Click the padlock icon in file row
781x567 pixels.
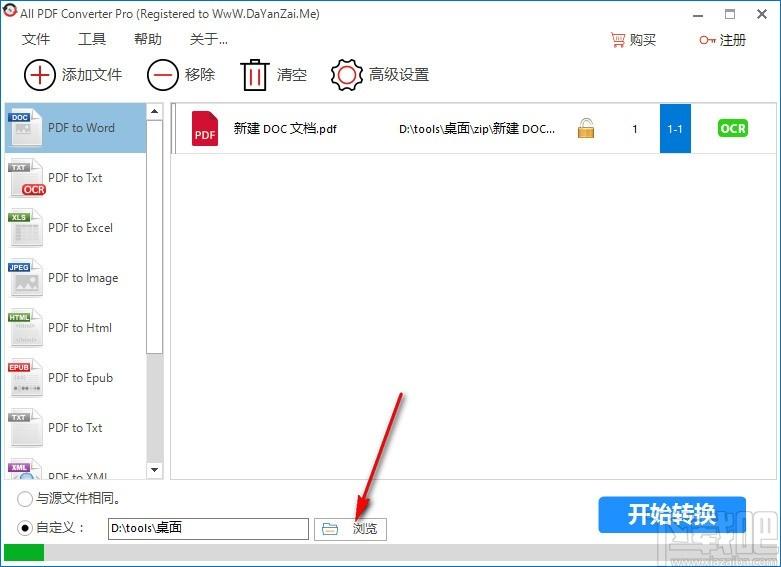coord(586,129)
